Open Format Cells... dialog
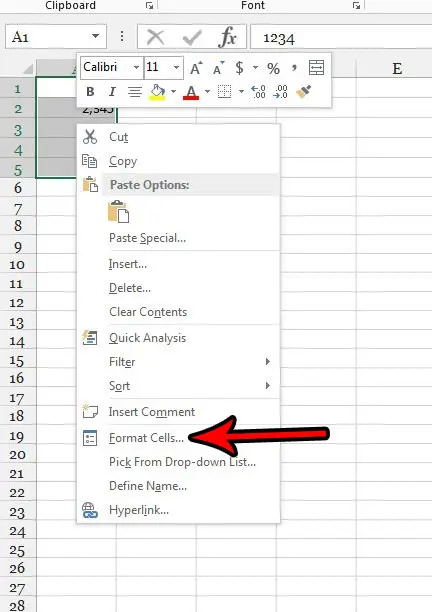The image size is (432, 612). point(178,438)
